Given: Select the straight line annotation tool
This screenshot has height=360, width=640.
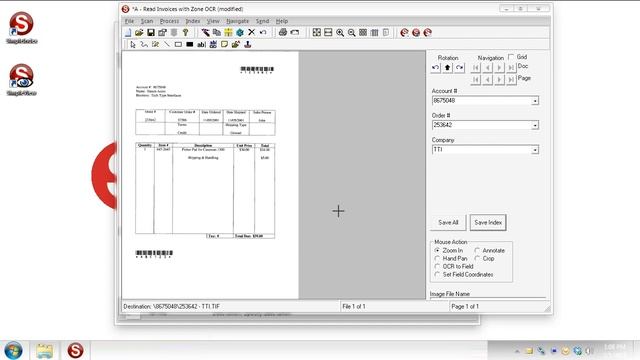Looking at the screenshot, I should click(x=167, y=44).
